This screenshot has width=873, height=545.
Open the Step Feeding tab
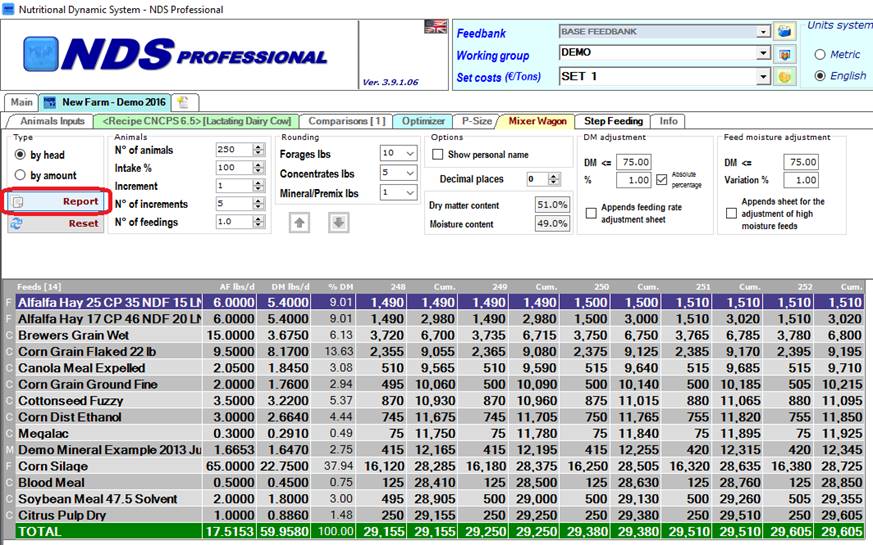pyautogui.click(x=613, y=121)
